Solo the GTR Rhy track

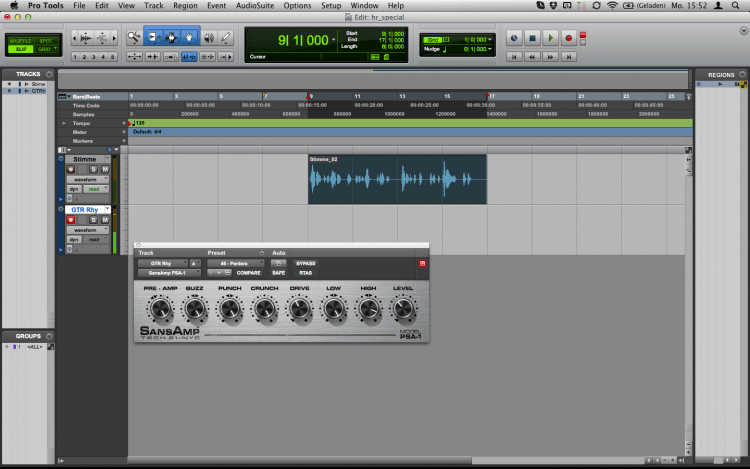(93, 220)
